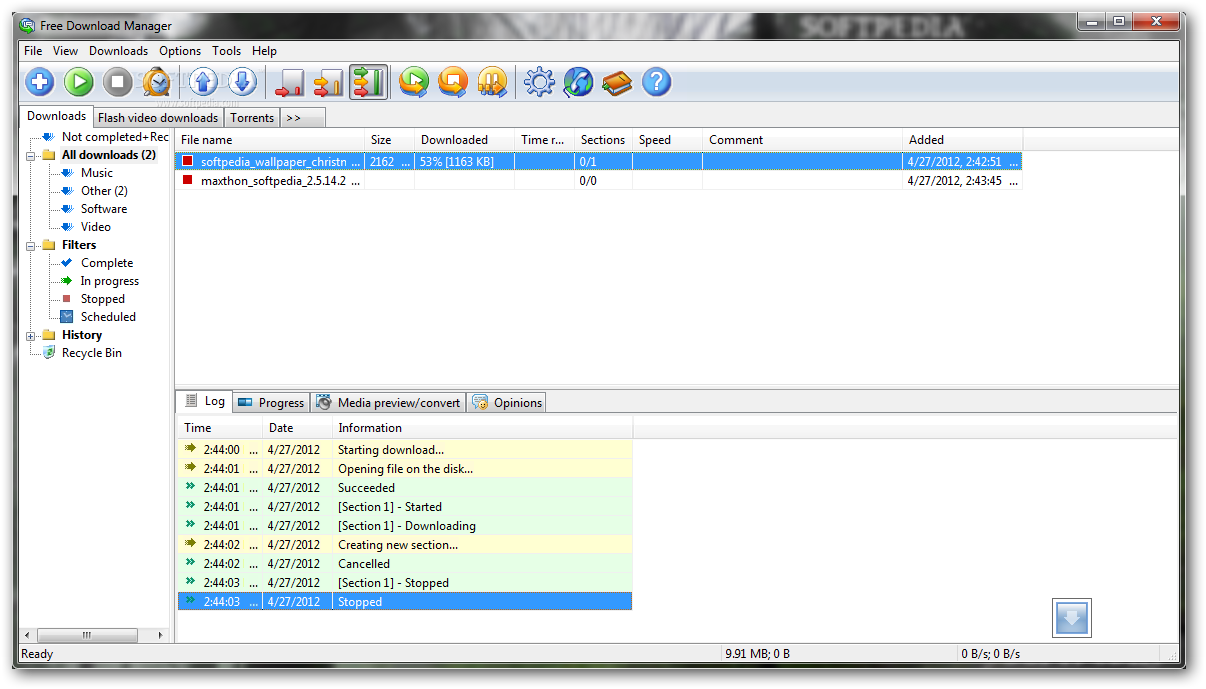Select the Software download group
Image resolution: width=1206 pixels, height=689 pixels.
tap(104, 209)
